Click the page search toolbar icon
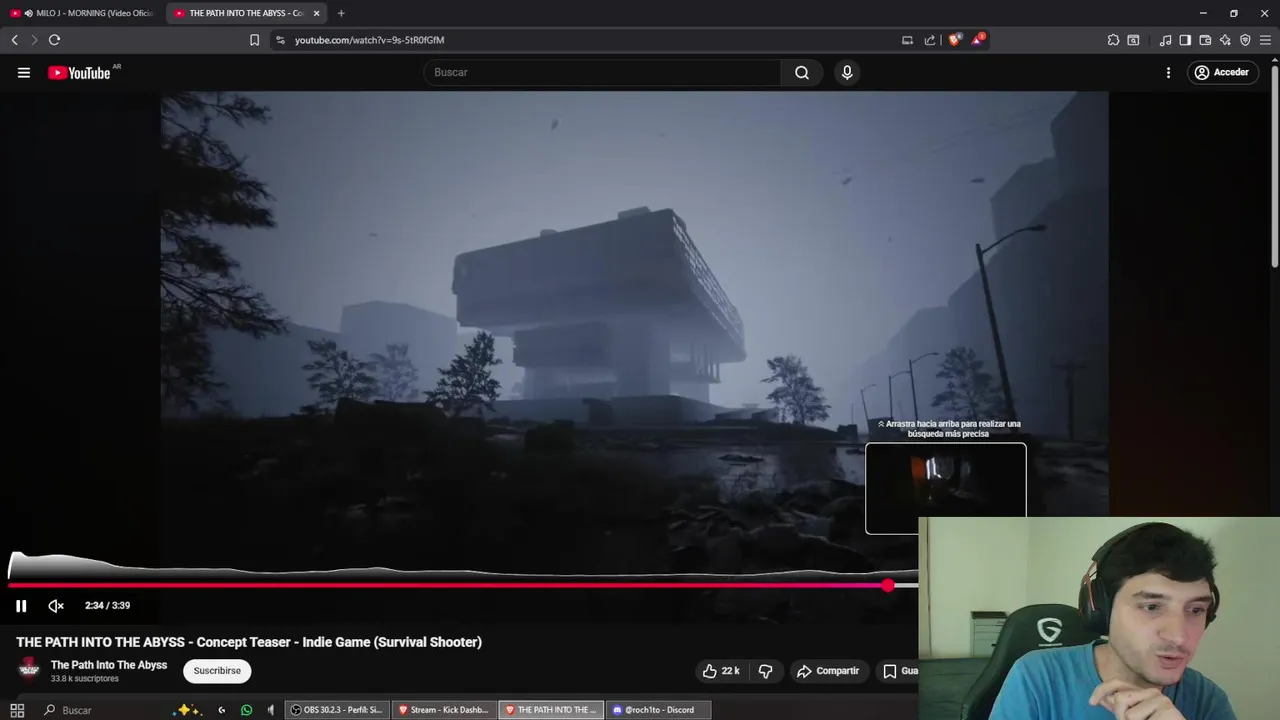 click(x=1133, y=40)
